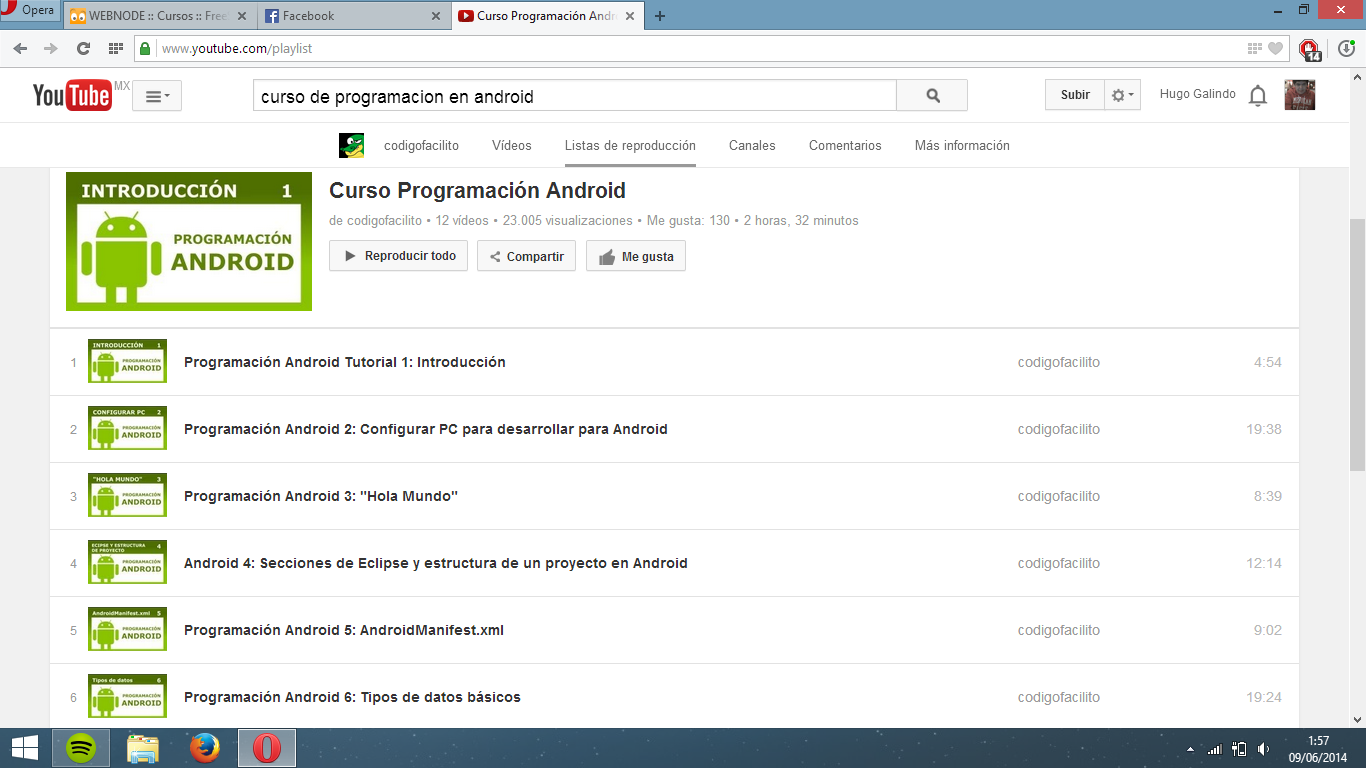The image size is (1366, 768).
Task: Show hidden system tray icons
Action: pyautogui.click(x=1190, y=749)
